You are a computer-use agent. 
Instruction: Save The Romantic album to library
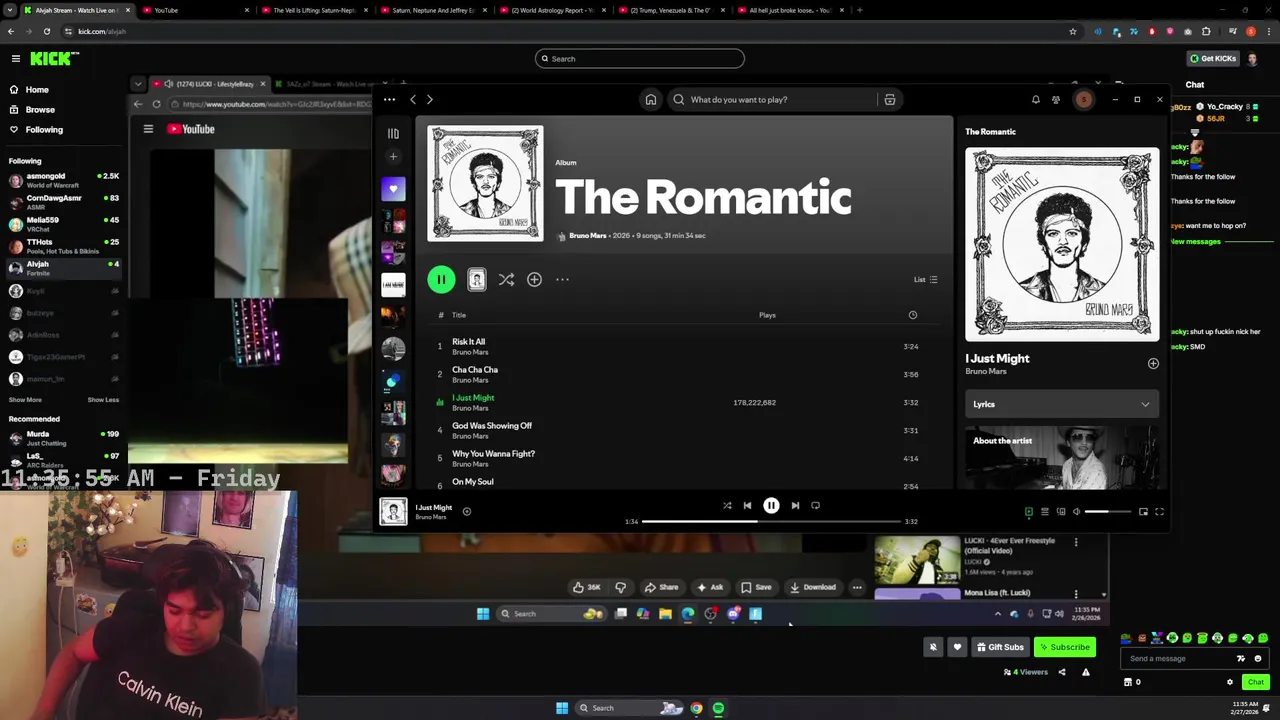tap(534, 280)
